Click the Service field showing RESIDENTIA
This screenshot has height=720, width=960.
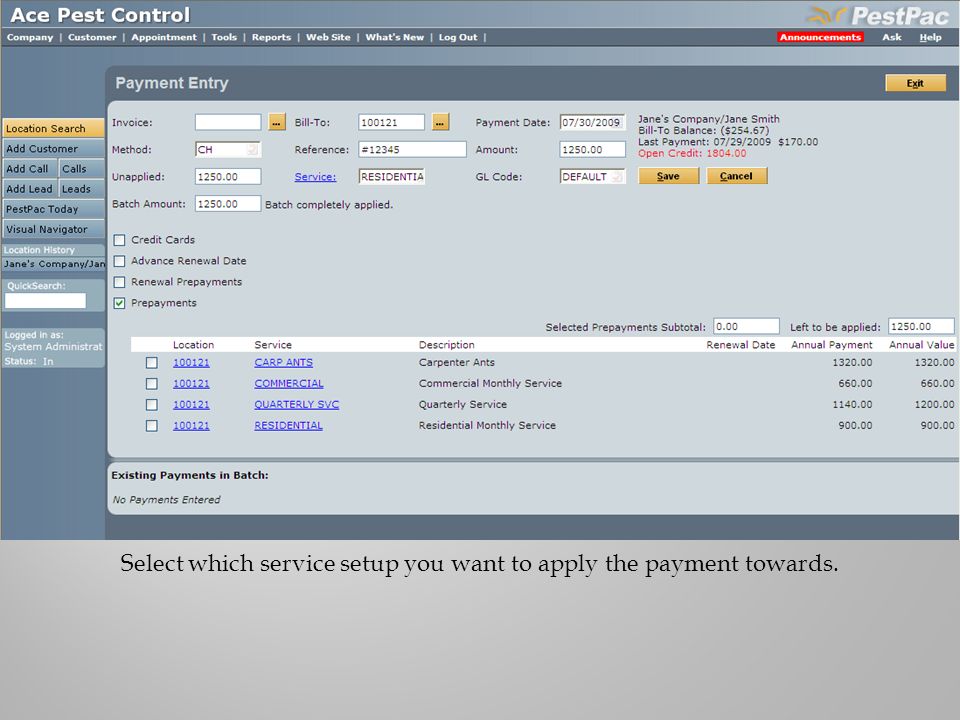click(391, 177)
